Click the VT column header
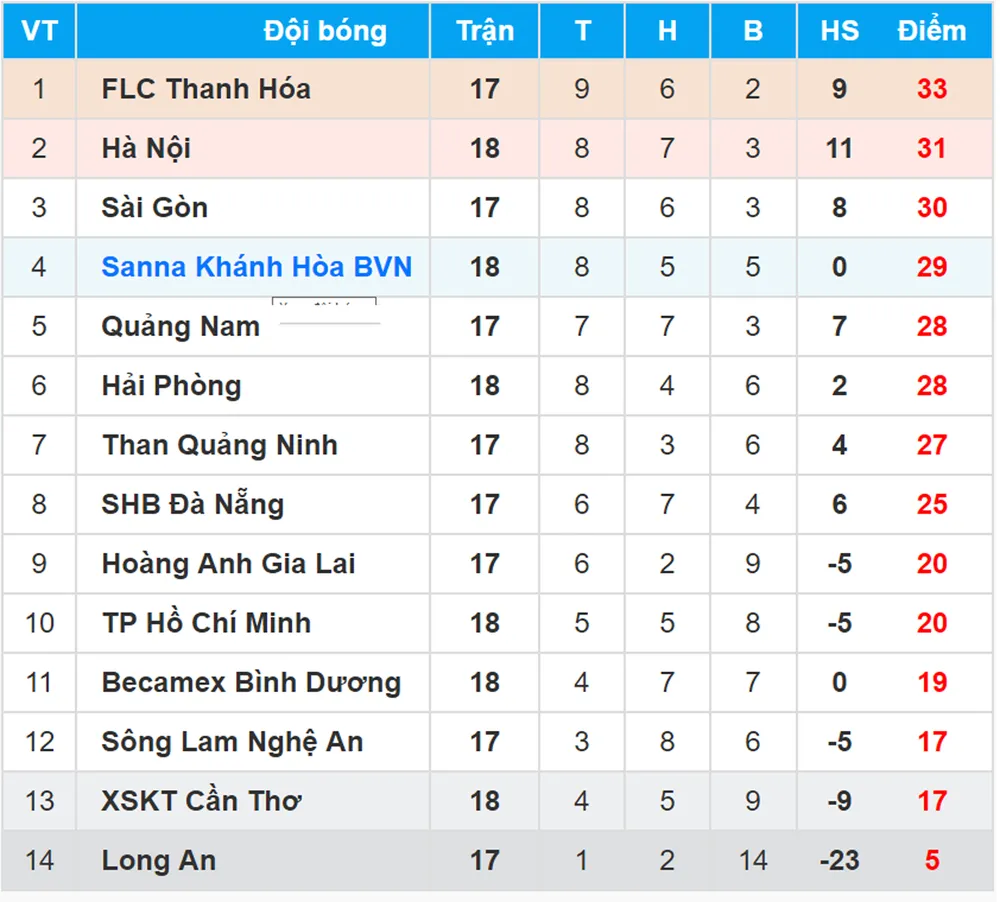Viewport: 1000px width, 902px height. [x=39, y=31]
